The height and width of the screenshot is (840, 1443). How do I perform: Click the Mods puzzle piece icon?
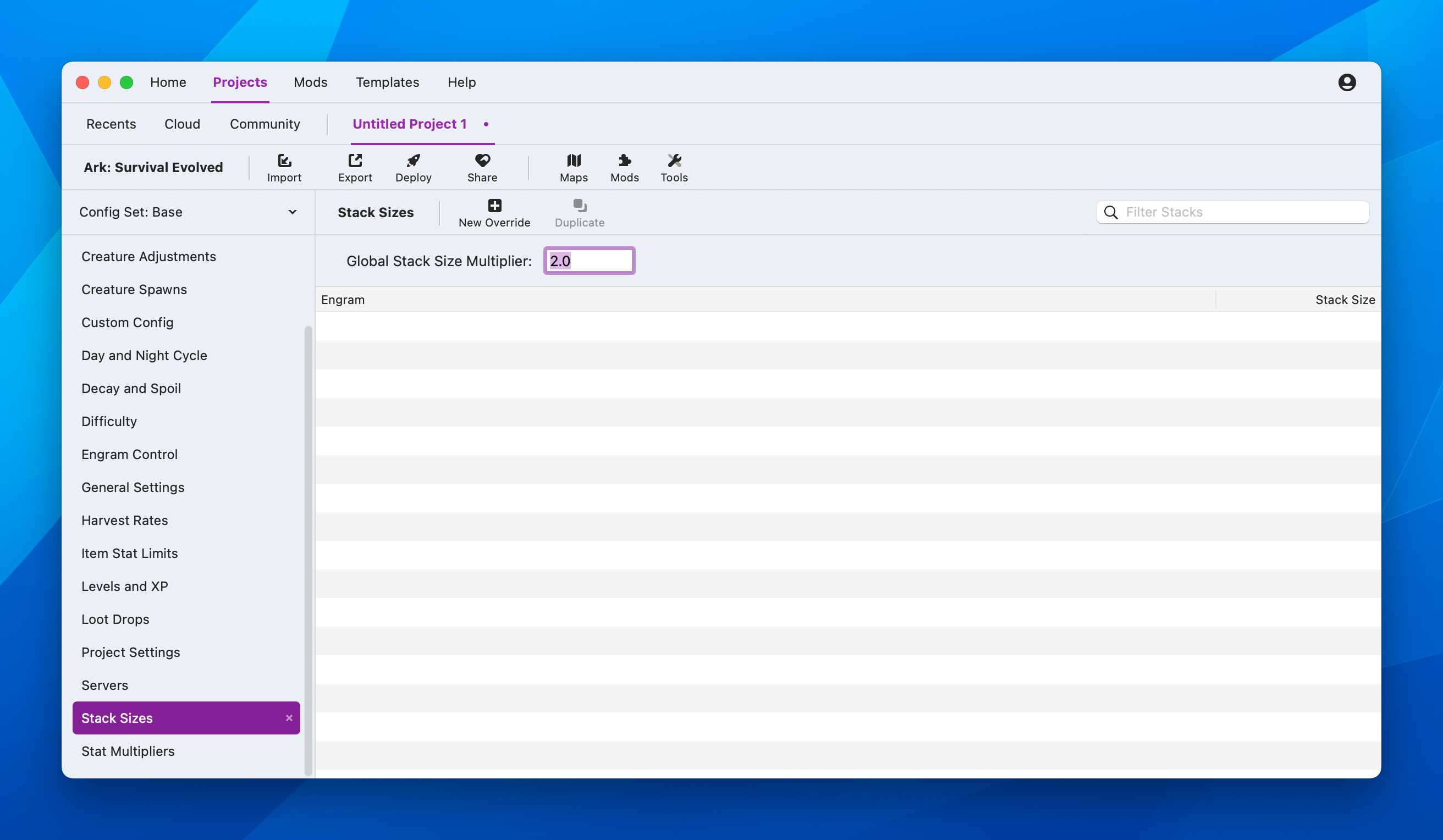[x=624, y=161]
